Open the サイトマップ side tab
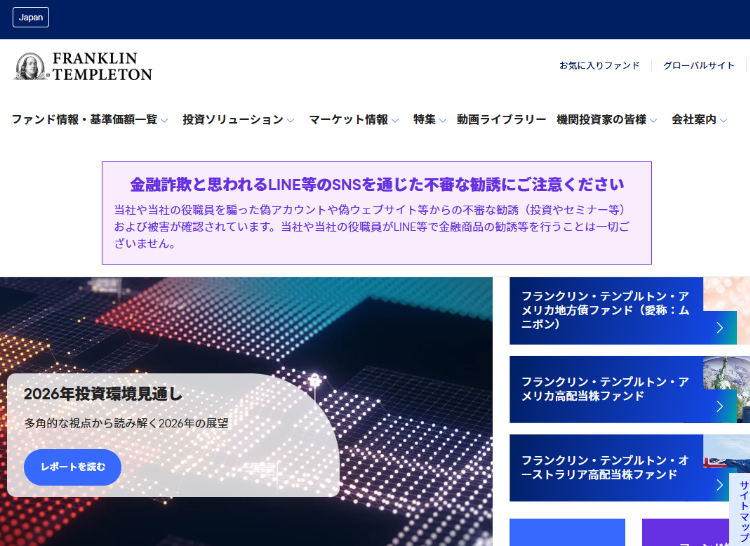Image resolution: width=750 pixels, height=546 pixels. [741, 510]
